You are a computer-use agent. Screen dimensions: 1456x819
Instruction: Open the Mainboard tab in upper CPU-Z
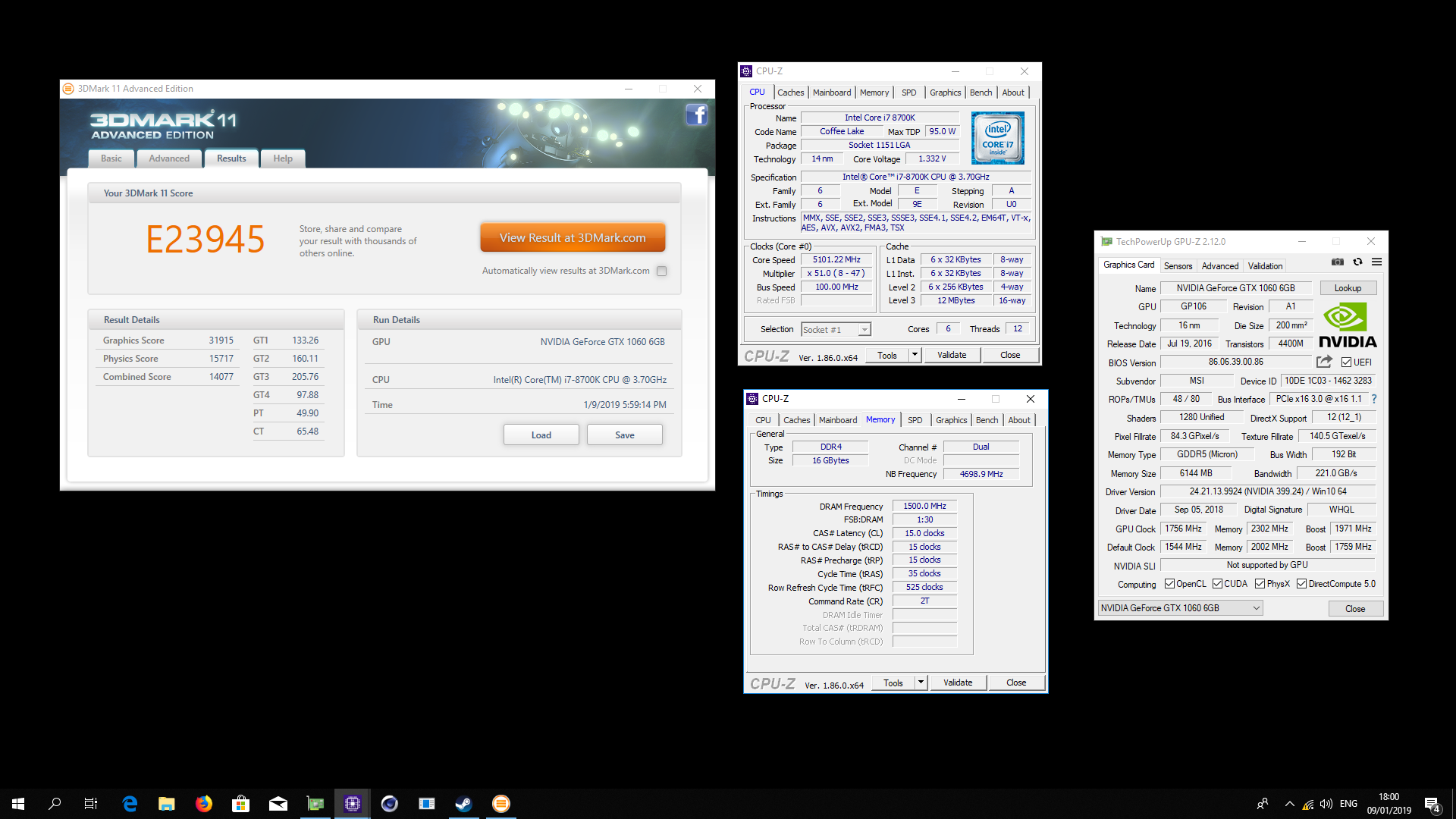pyautogui.click(x=832, y=93)
